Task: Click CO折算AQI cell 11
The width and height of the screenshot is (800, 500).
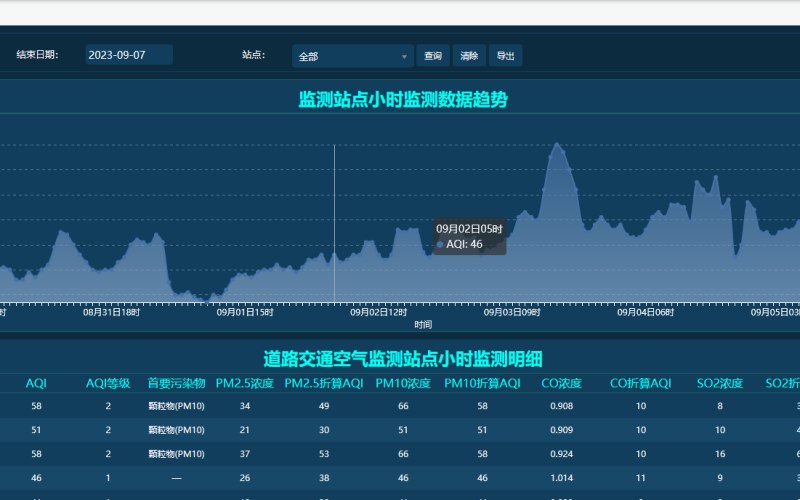Action: (x=641, y=478)
